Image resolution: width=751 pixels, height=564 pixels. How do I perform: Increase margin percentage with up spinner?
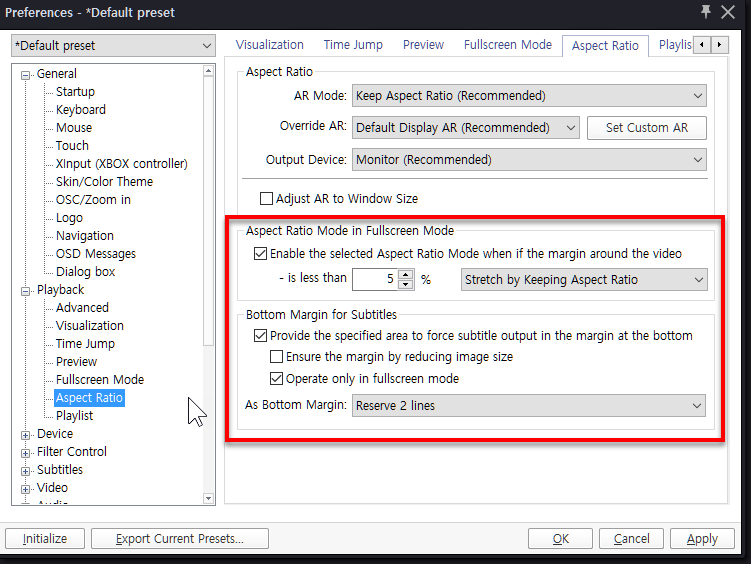(406, 274)
